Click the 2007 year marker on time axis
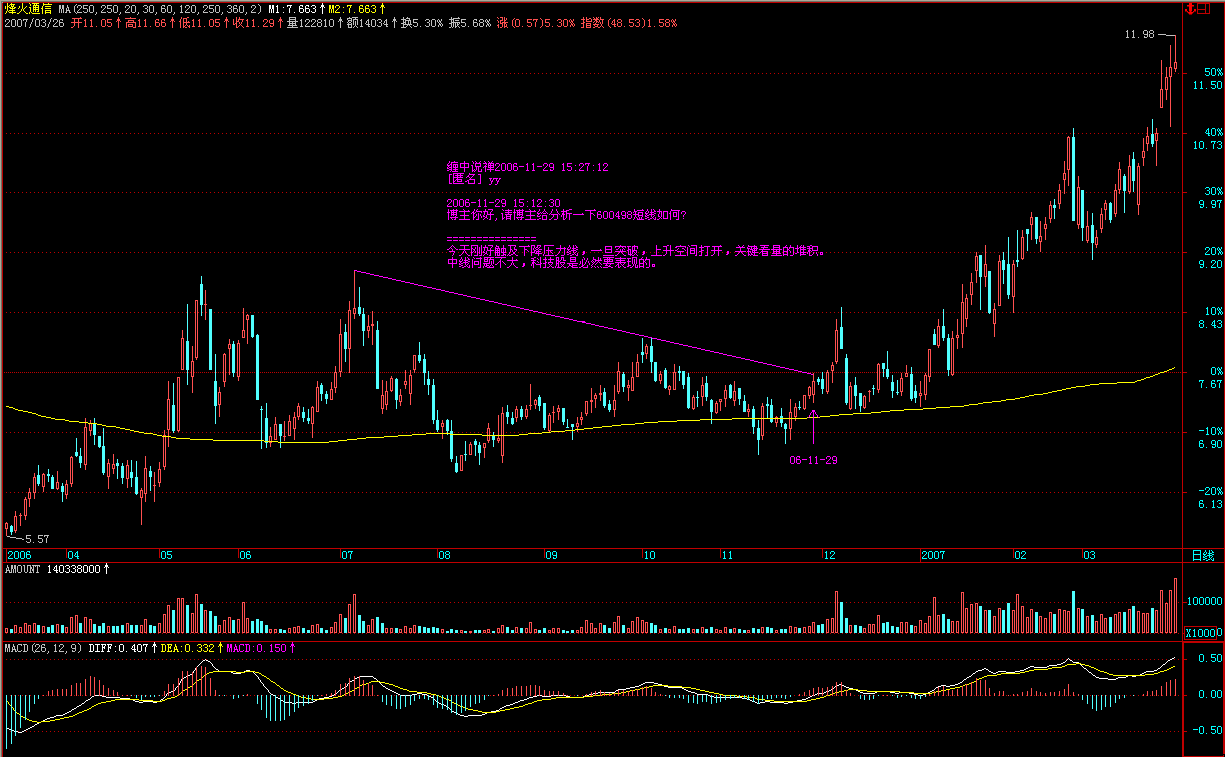The height and width of the screenshot is (757, 1225). tap(933, 555)
